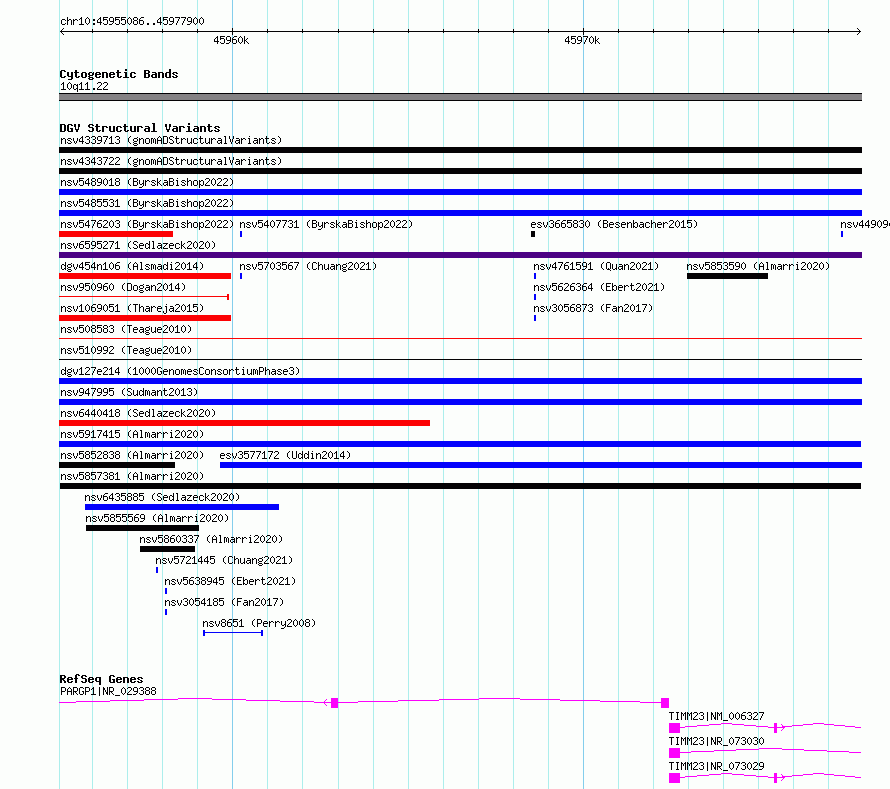Image resolution: width=890 pixels, height=789 pixels.
Task: Select nsv5407731 ByrskaBishop2022 label
Action: (x=326, y=224)
